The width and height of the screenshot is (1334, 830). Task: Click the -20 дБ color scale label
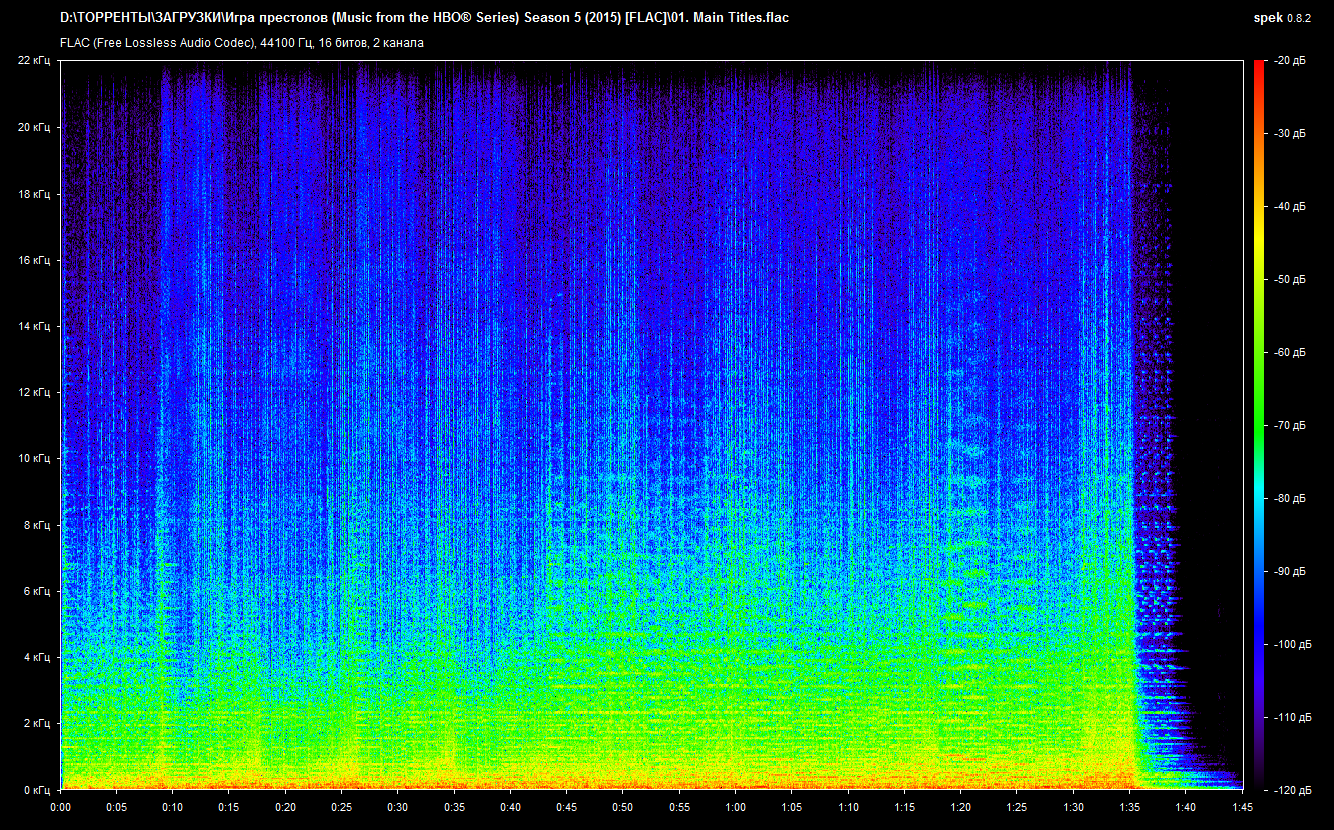coord(1288,61)
